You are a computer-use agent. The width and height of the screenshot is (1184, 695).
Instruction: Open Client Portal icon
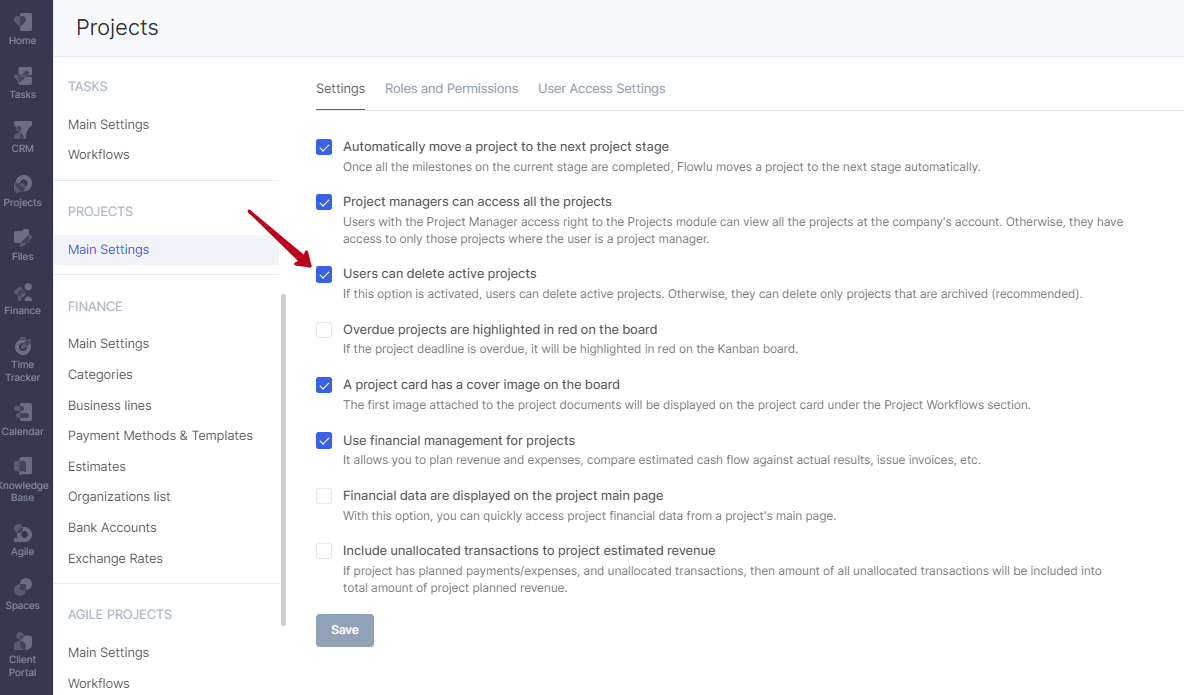point(23,641)
